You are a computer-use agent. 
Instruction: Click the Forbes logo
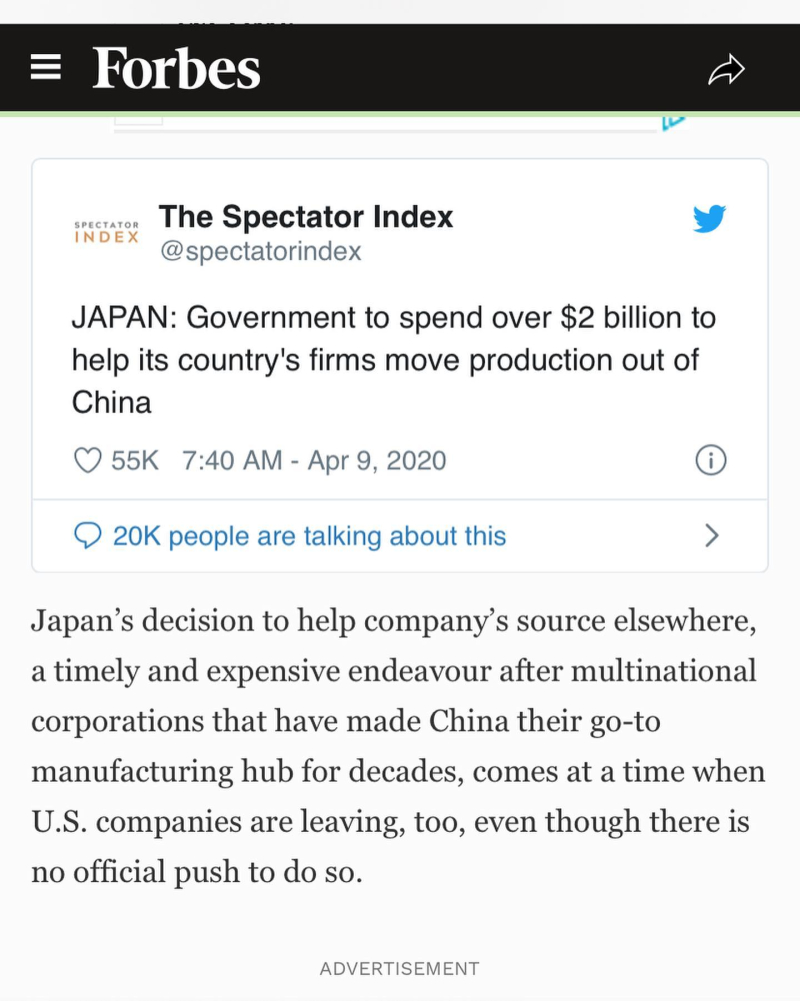[x=176, y=68]
